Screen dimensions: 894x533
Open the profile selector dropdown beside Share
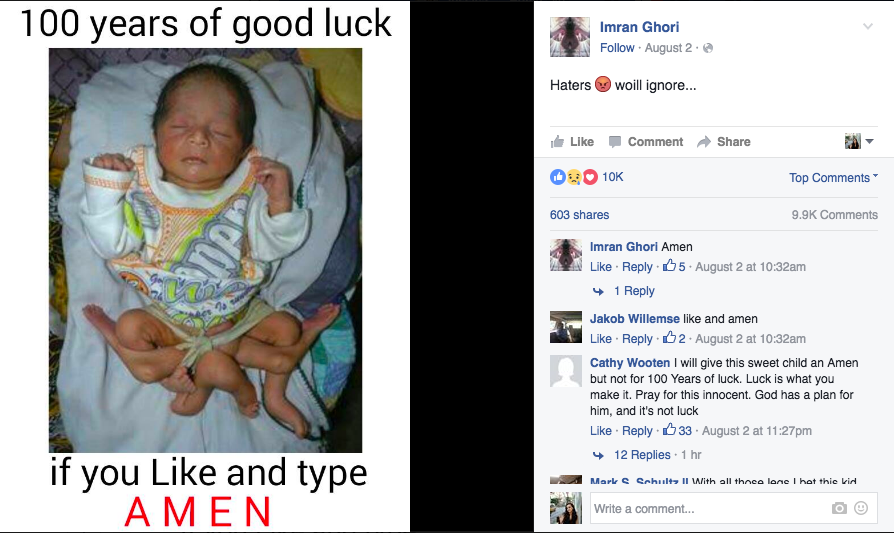pyautogui.click(x=859, y=141)
